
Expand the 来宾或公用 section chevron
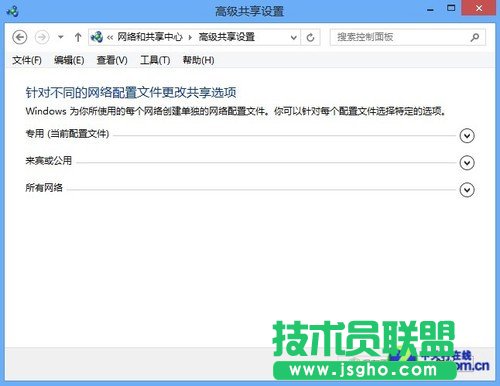tap(467, 163)
